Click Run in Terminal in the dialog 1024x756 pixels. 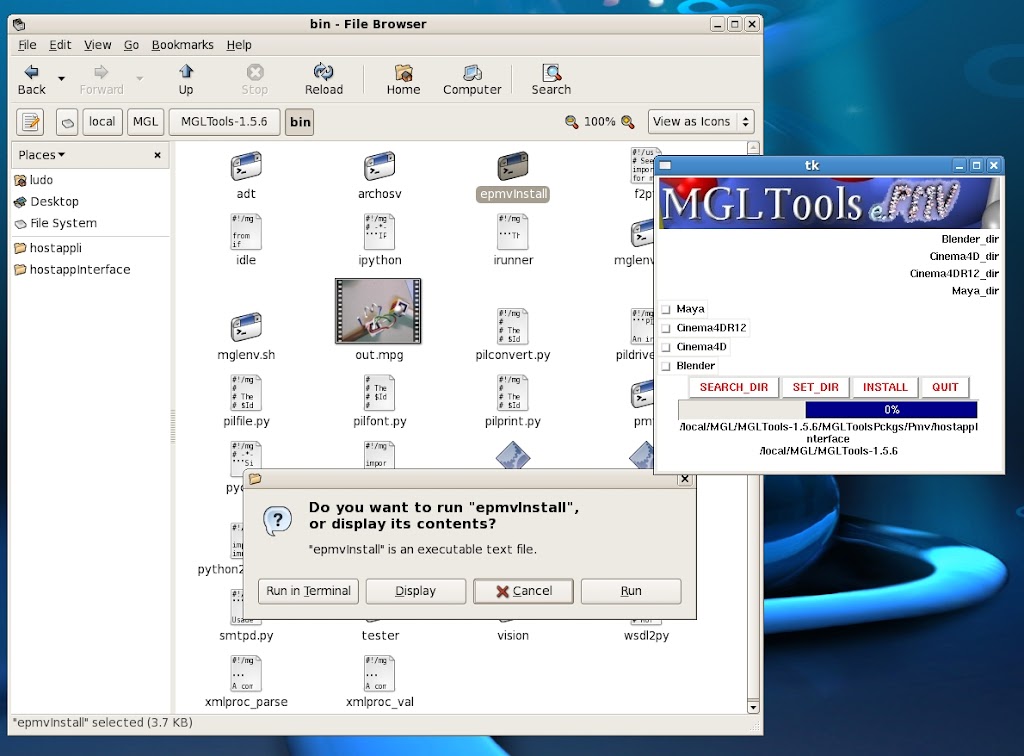(x=308, y=591)
